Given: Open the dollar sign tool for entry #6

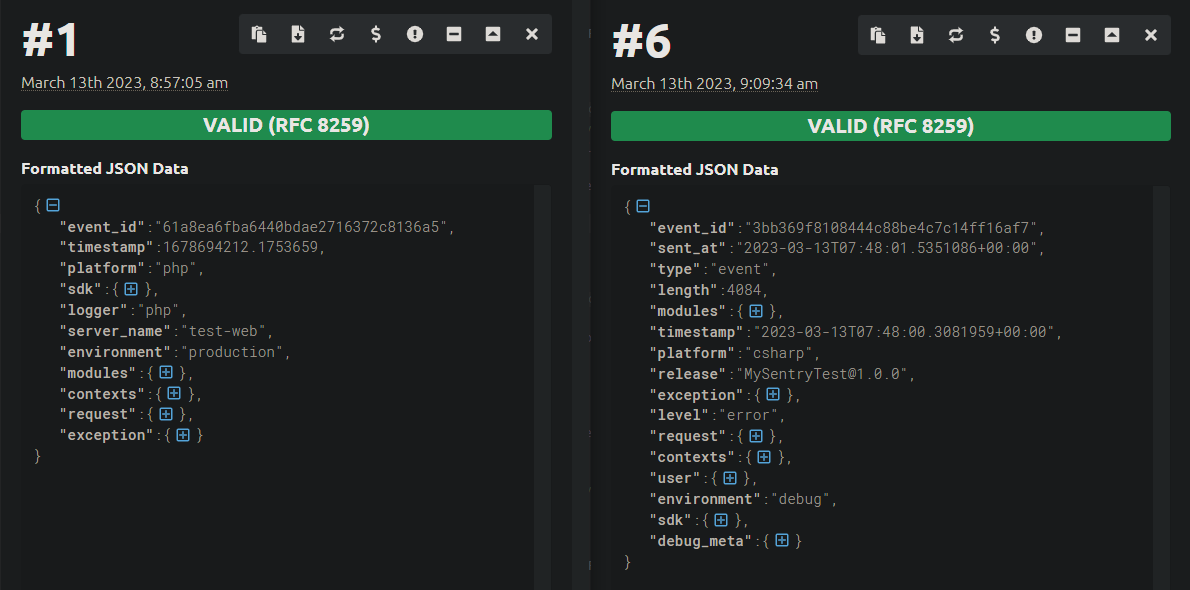Looking at the screenshot, I should coord(994,34).
